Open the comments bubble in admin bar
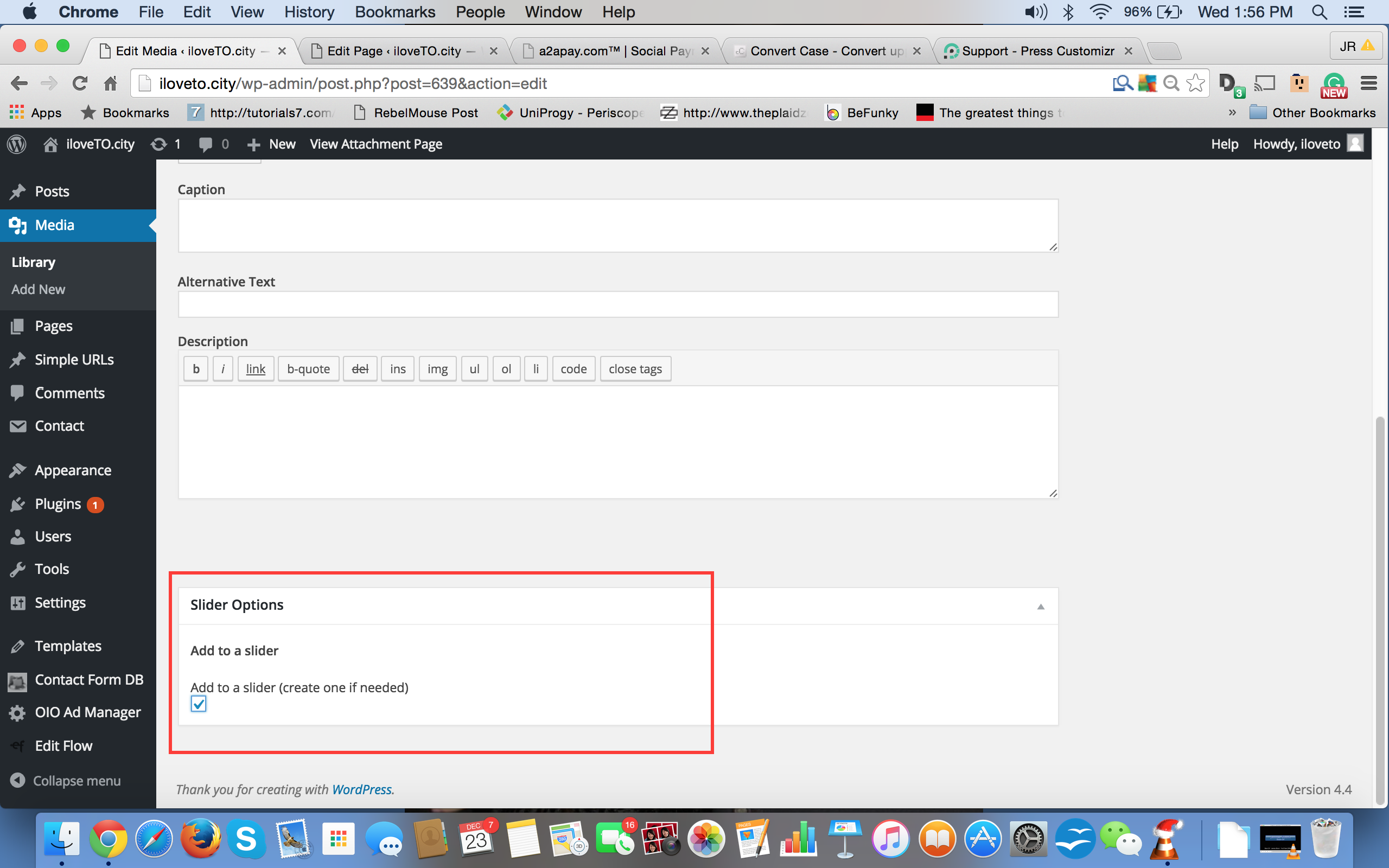 pos(206,144)
